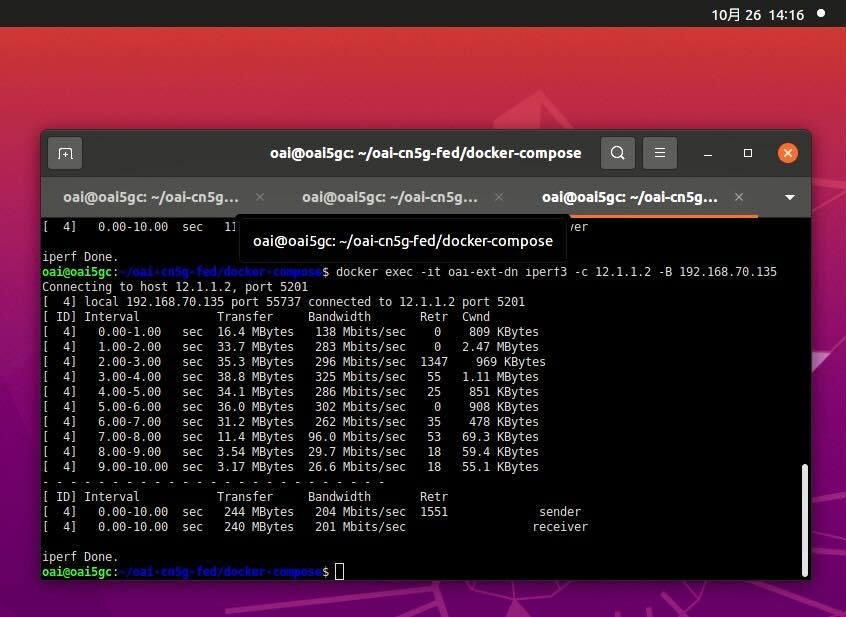
Task: Click the 'Connecting to host 12.1.1.2' line
Action: (175, 287)
